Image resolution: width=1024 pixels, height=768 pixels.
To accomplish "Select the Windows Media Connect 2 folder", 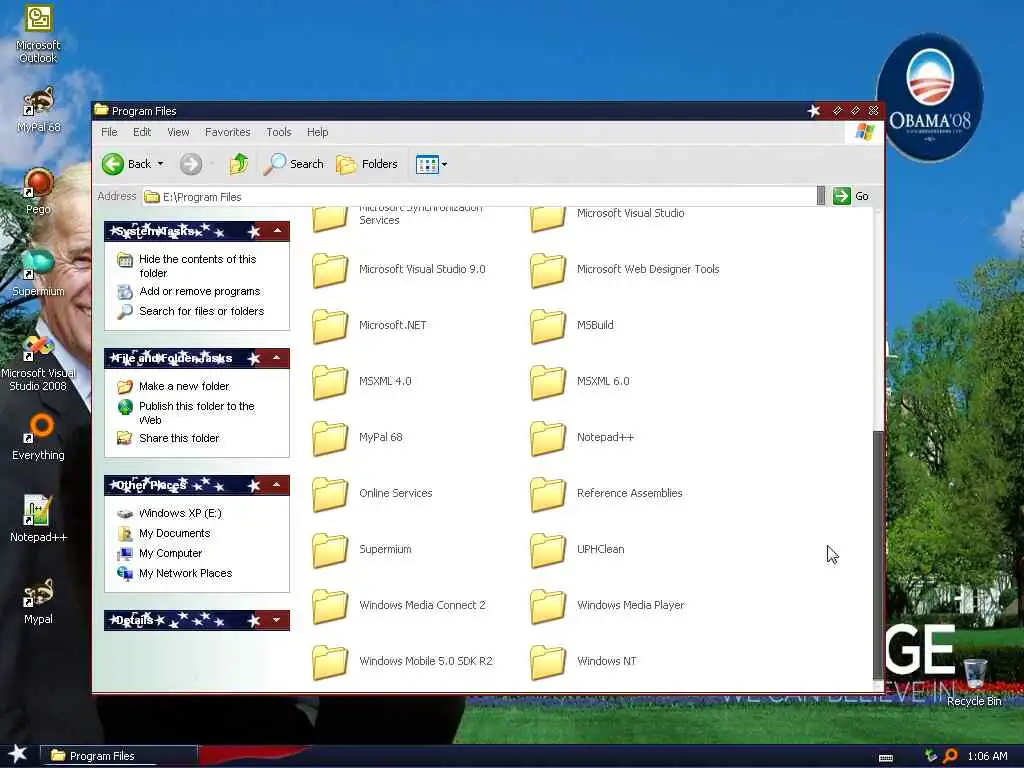I will tap(399, 605).
